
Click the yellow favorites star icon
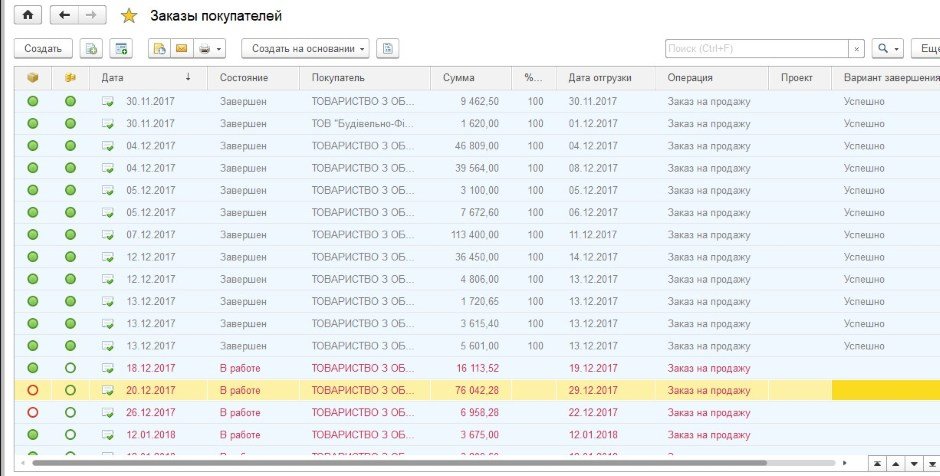click(128, 16)
